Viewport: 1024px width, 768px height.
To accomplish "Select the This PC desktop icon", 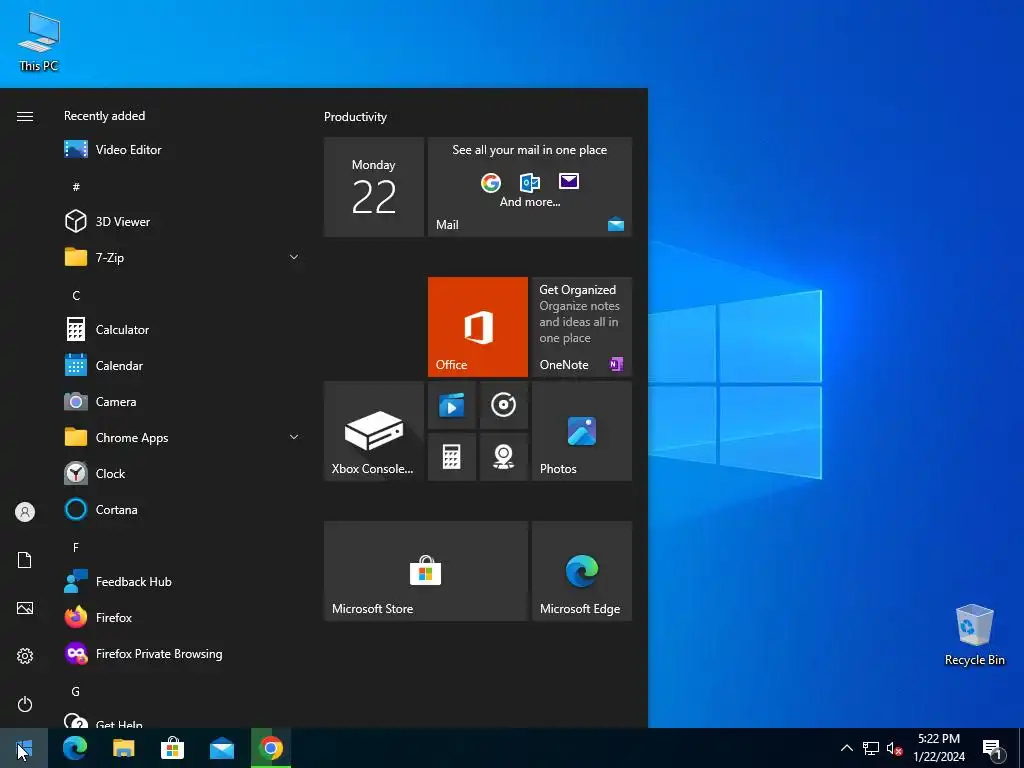I will click(39, 42).
